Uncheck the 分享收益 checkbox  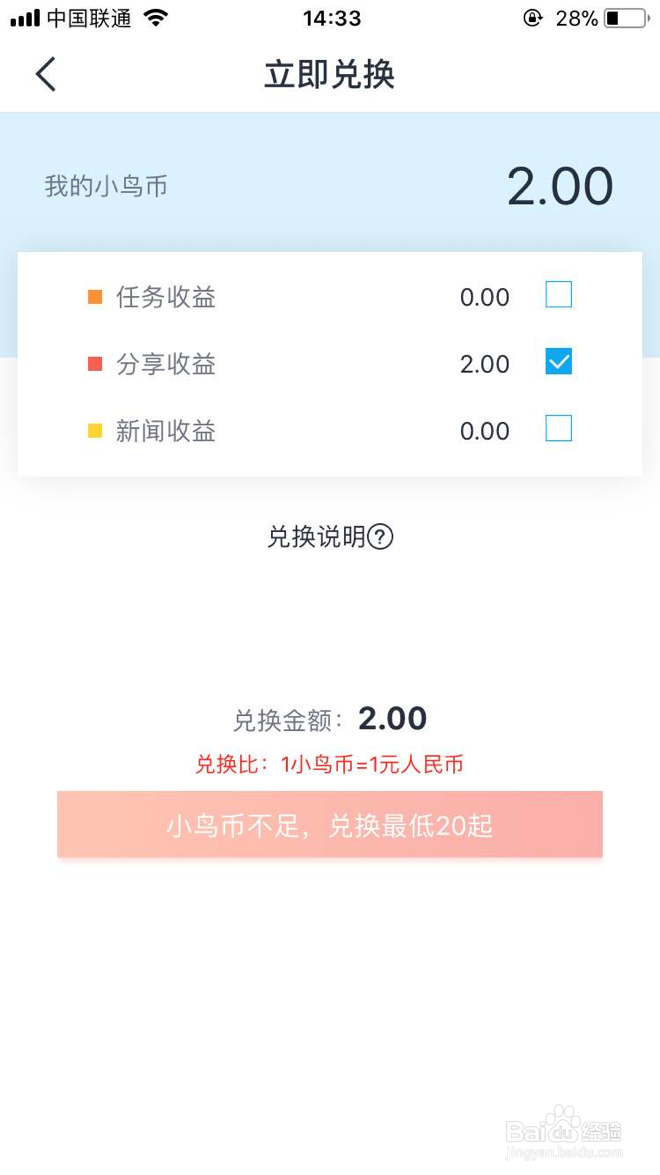pyautogui.click(x=558, y=362)
